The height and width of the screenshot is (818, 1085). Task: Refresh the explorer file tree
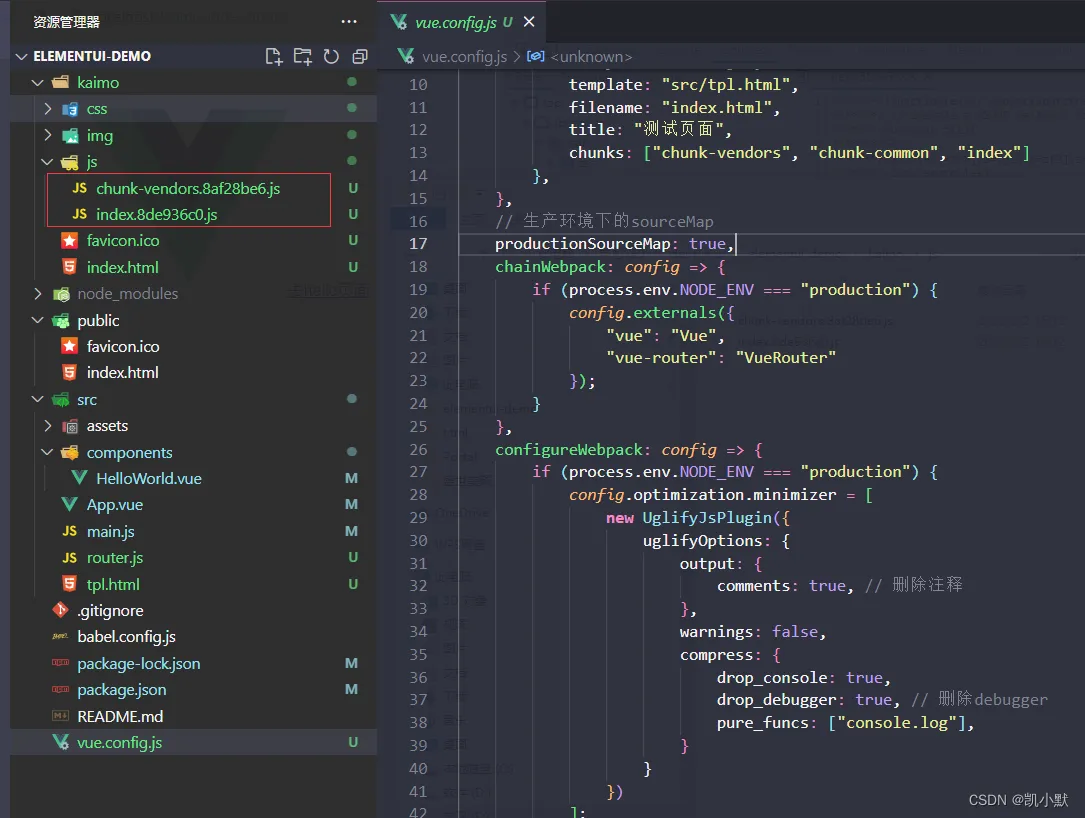[x=331, y=57]
